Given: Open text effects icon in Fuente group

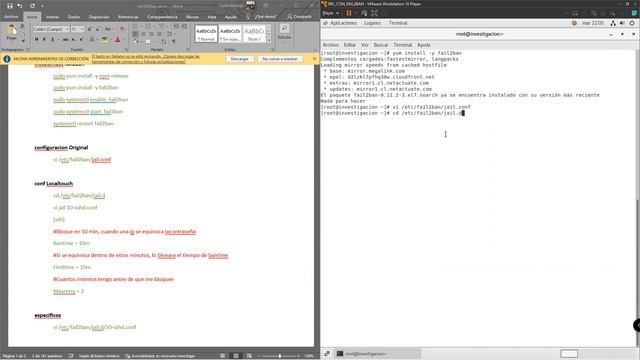Looking at the screenshot, I should pyautogui.click(x=92, y=40).
